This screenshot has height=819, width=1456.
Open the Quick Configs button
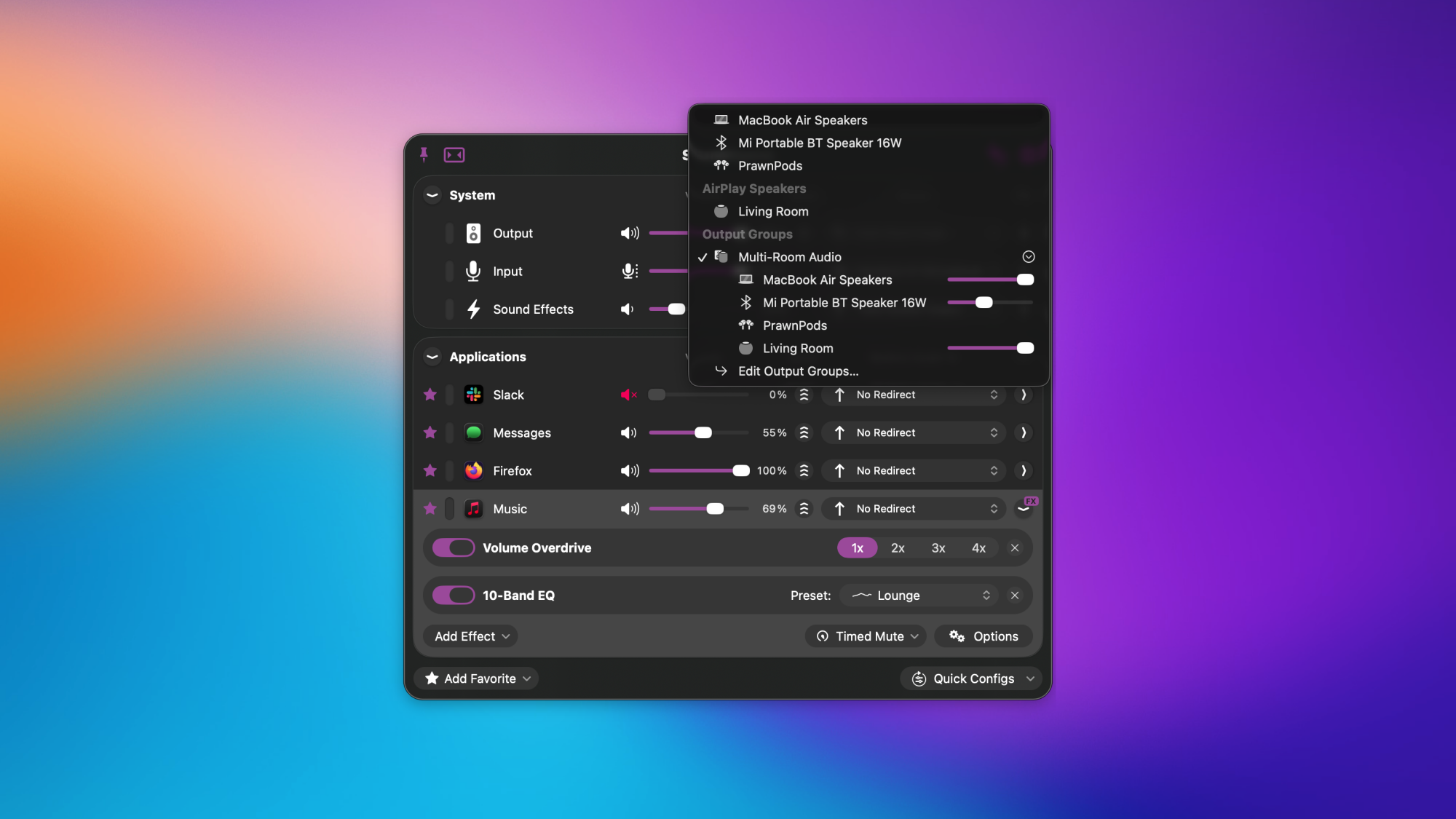click(x=972, y=678)
